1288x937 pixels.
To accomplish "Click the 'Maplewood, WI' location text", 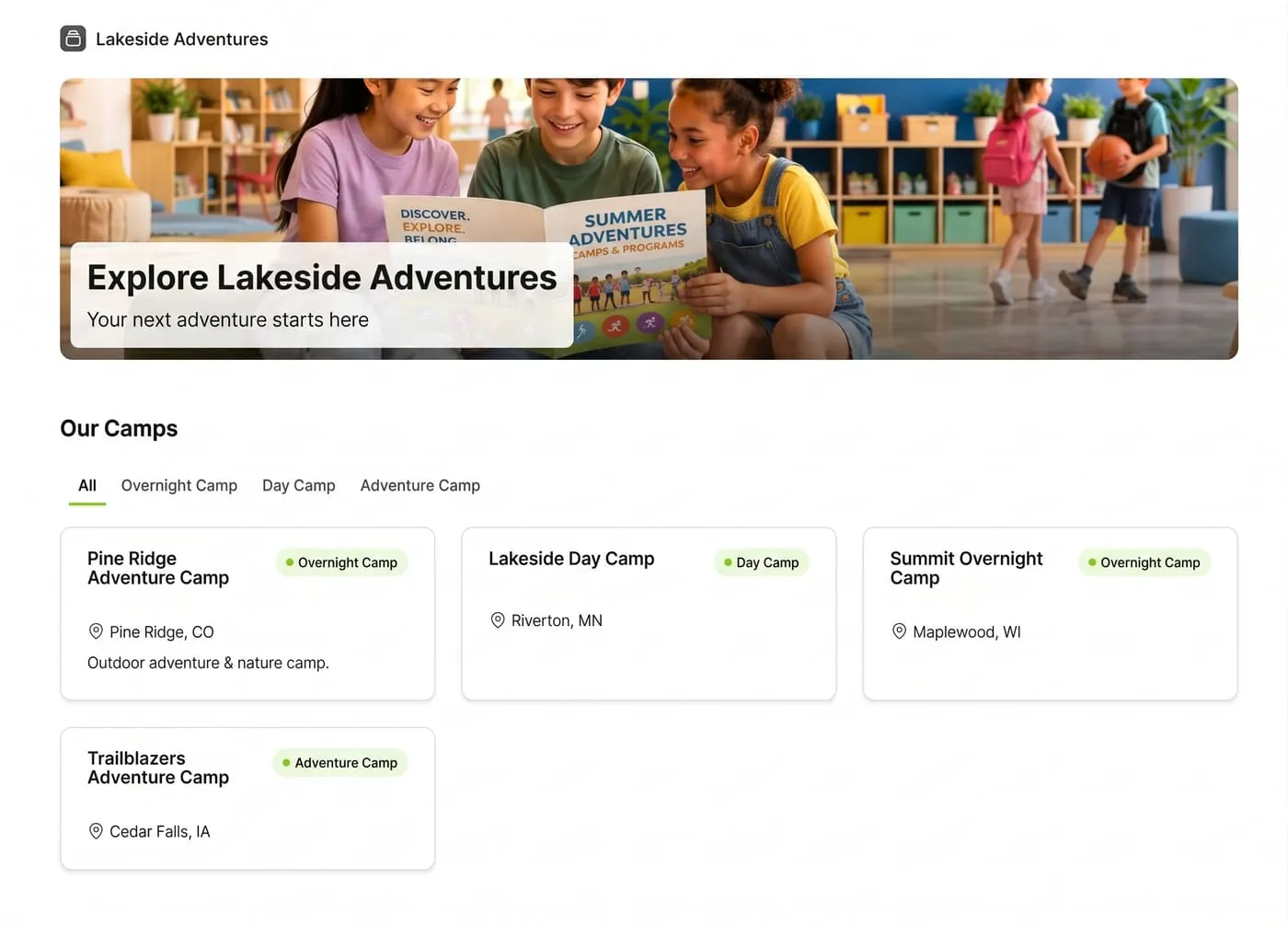I will (x=967, y=631).
